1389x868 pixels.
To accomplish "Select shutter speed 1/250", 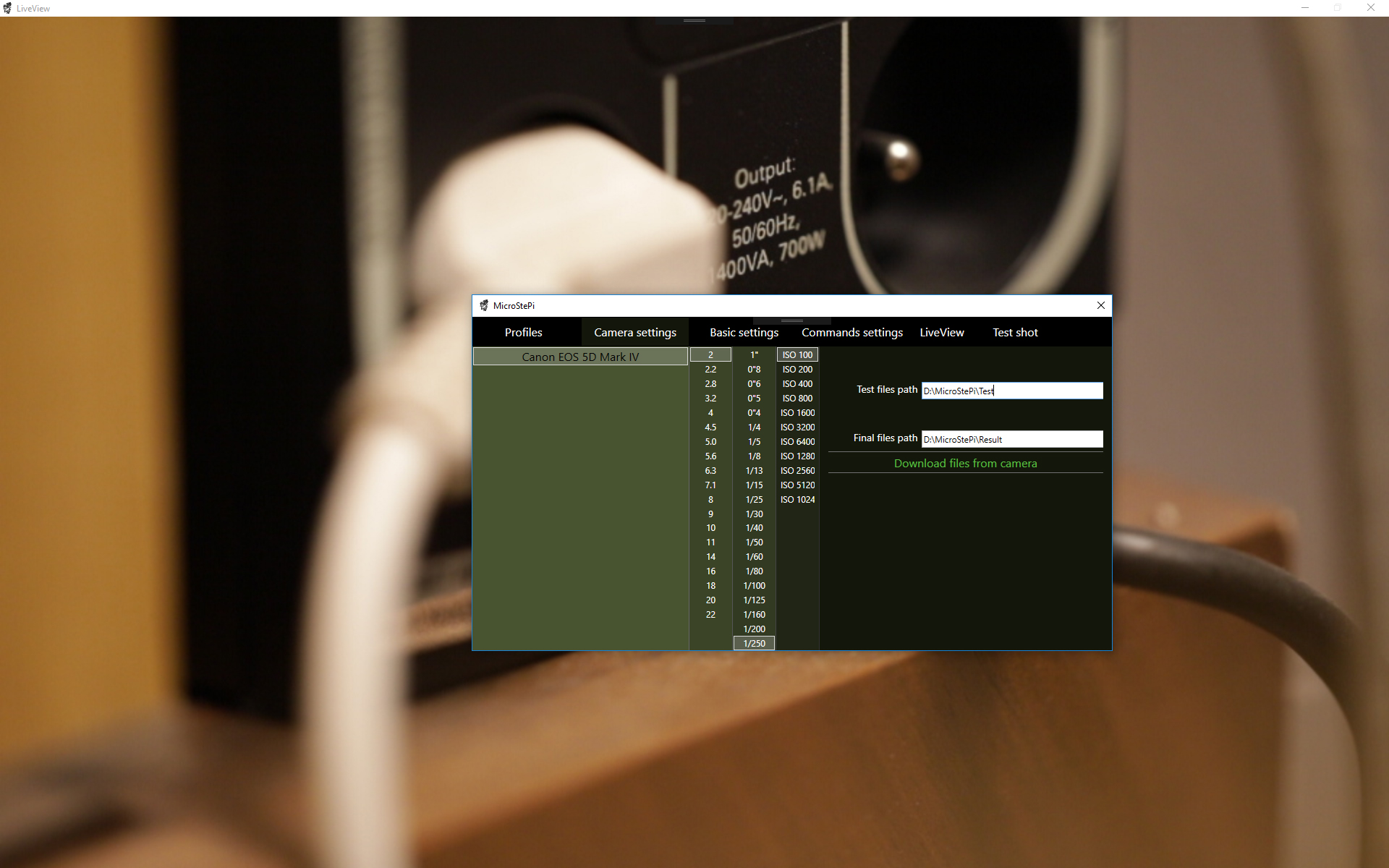I will [x=754, y=643].
